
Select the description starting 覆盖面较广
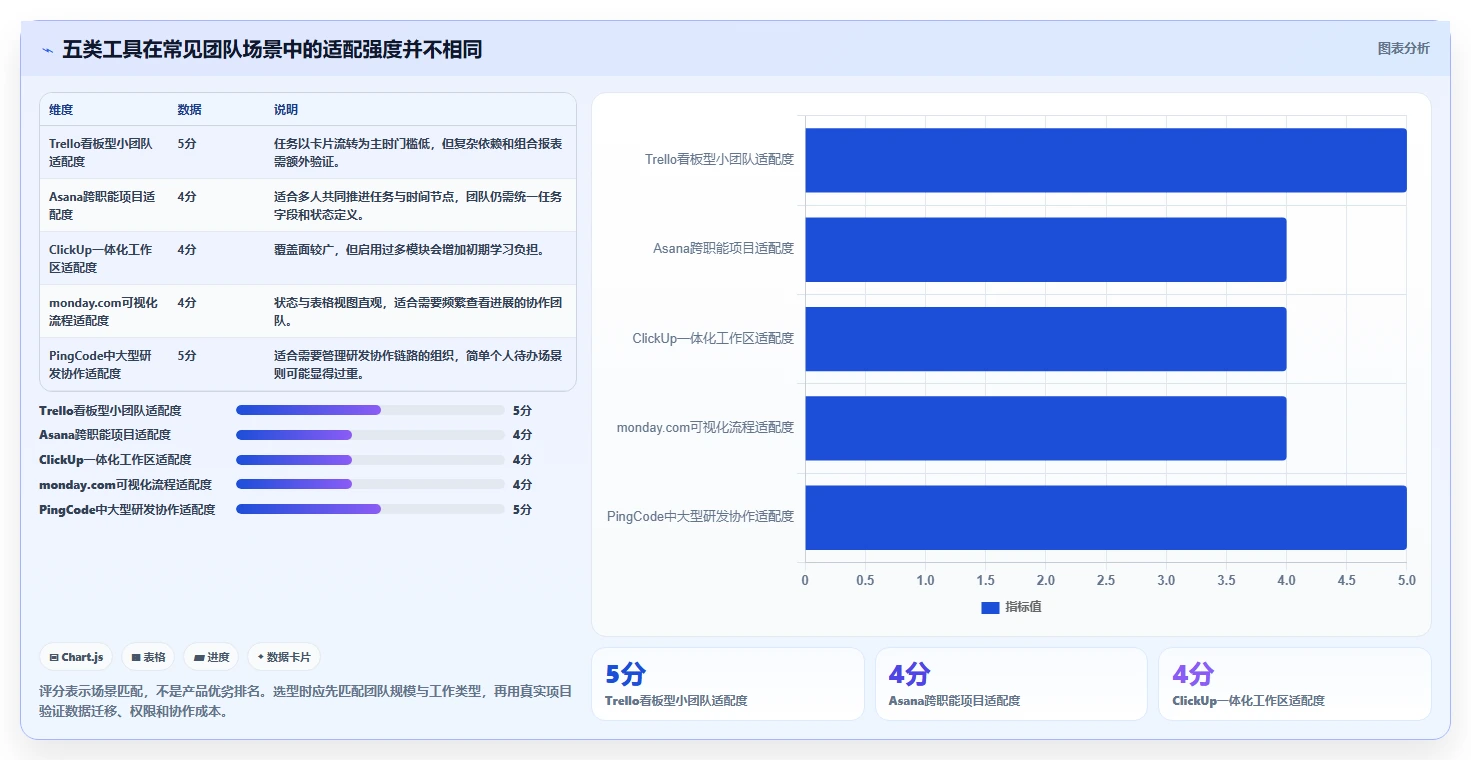point(409,250)
